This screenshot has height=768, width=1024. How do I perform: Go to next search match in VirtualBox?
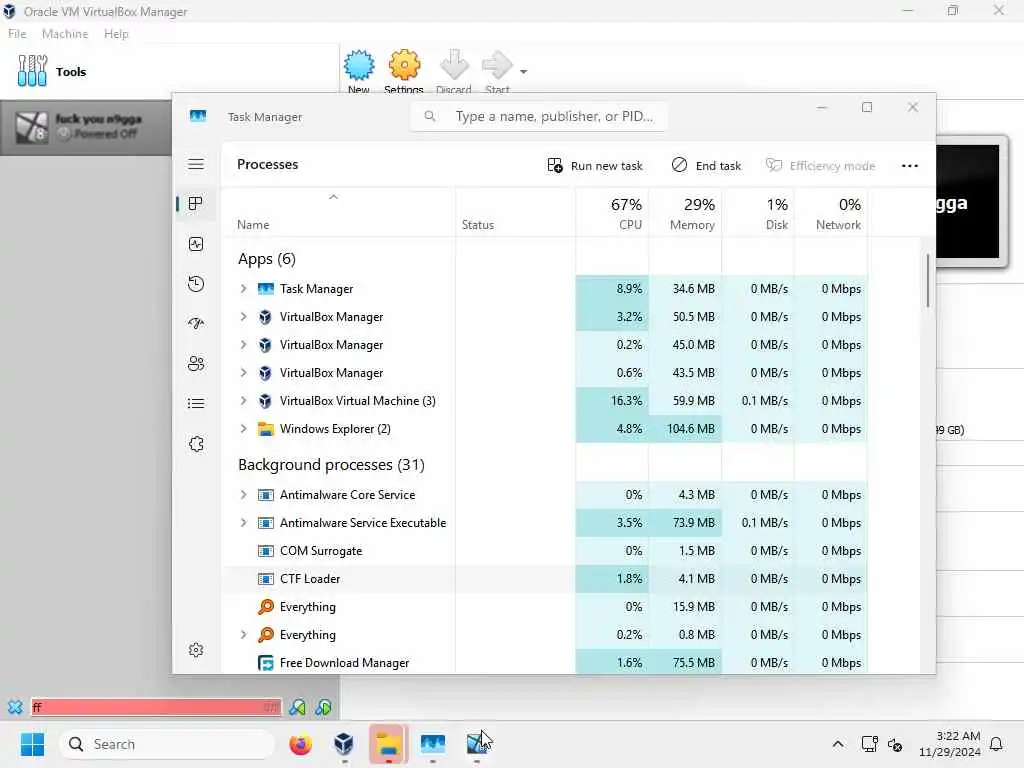323,707
